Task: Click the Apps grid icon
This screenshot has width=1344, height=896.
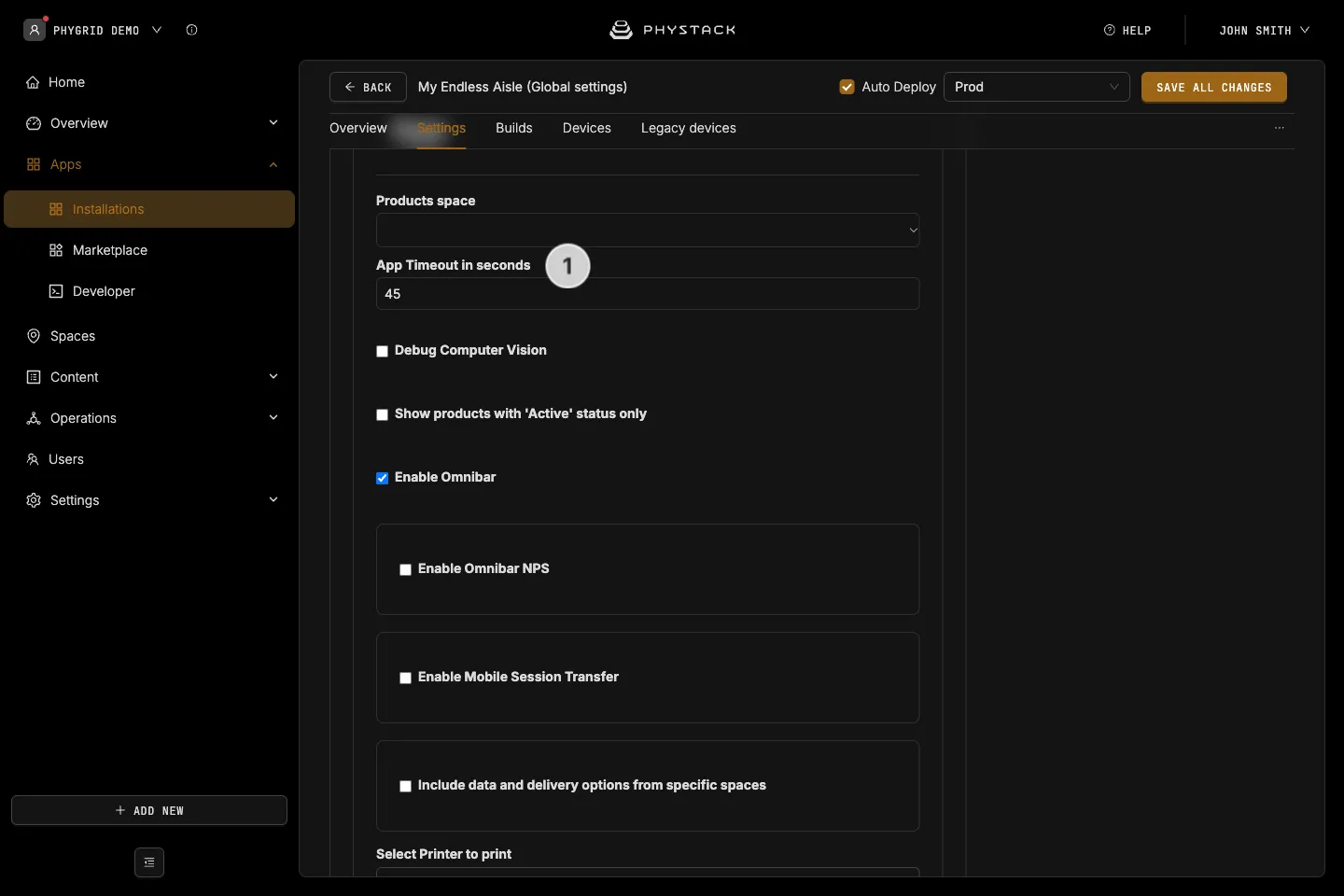Action: 34,164
